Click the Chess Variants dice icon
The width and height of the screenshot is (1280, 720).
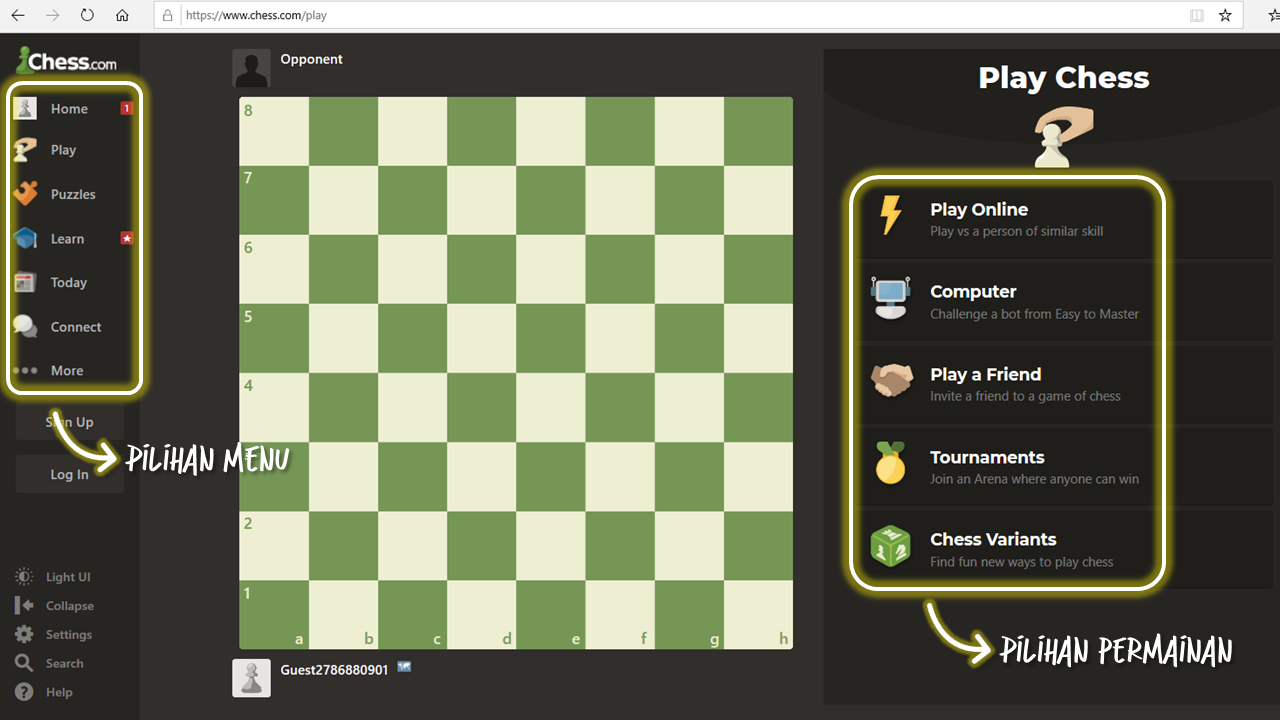point(891,546)
